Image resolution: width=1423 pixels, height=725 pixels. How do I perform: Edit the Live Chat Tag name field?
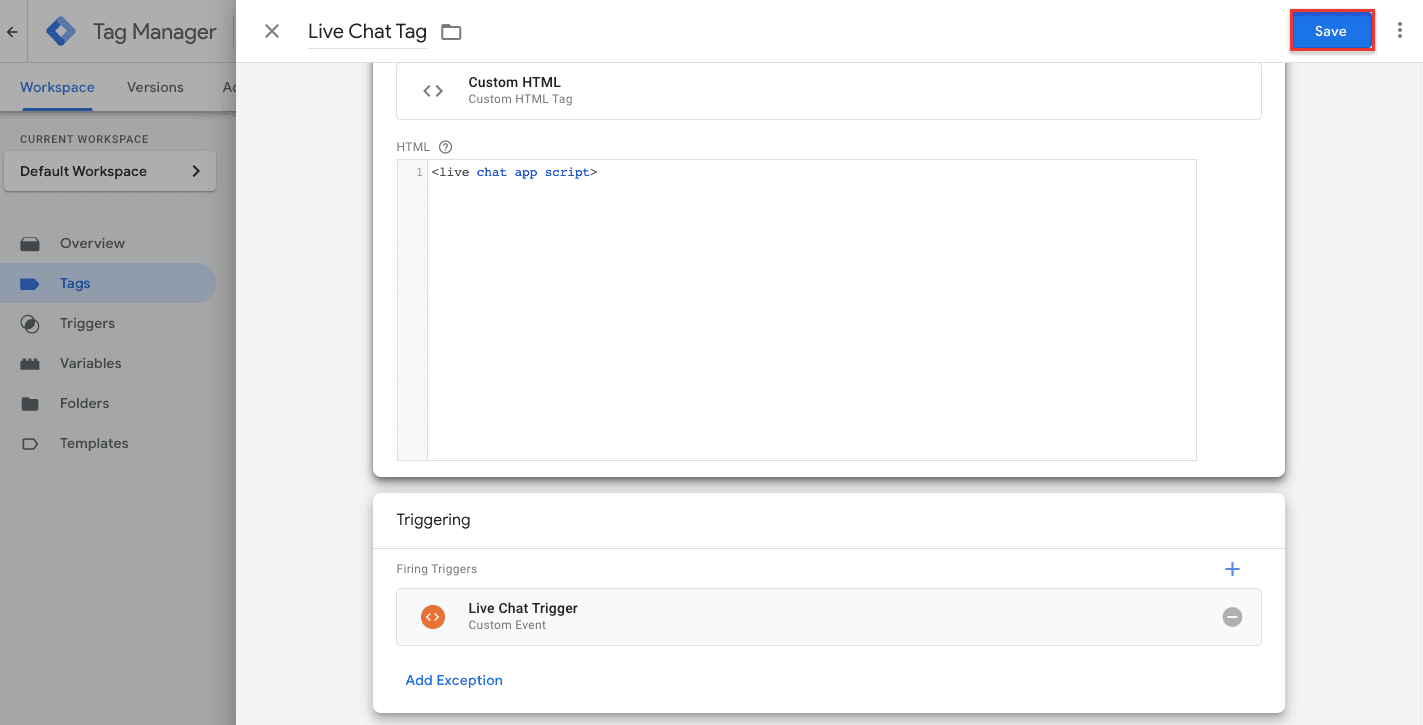coord(367,31)
